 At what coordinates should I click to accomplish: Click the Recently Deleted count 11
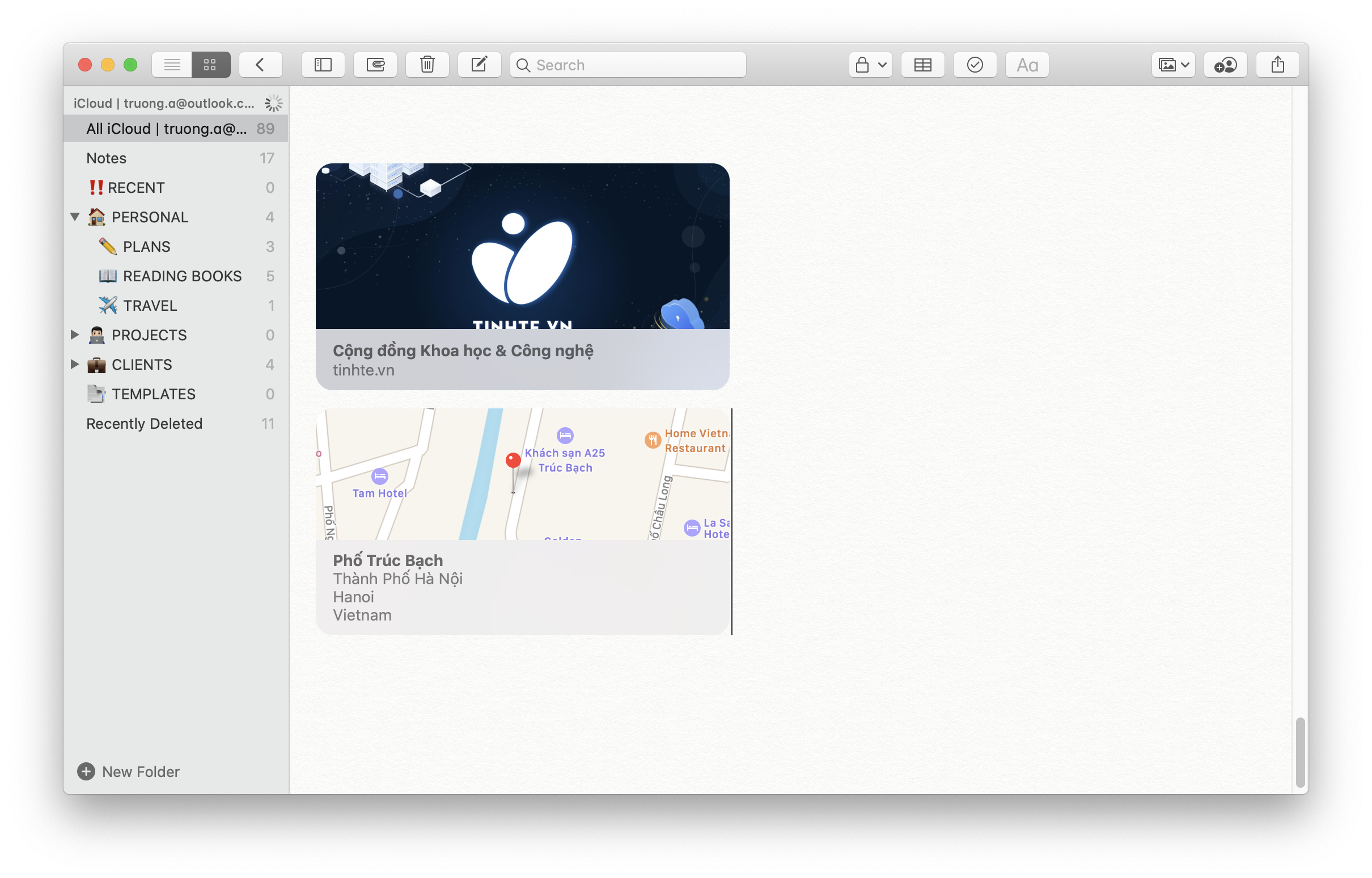click(268, 424)
